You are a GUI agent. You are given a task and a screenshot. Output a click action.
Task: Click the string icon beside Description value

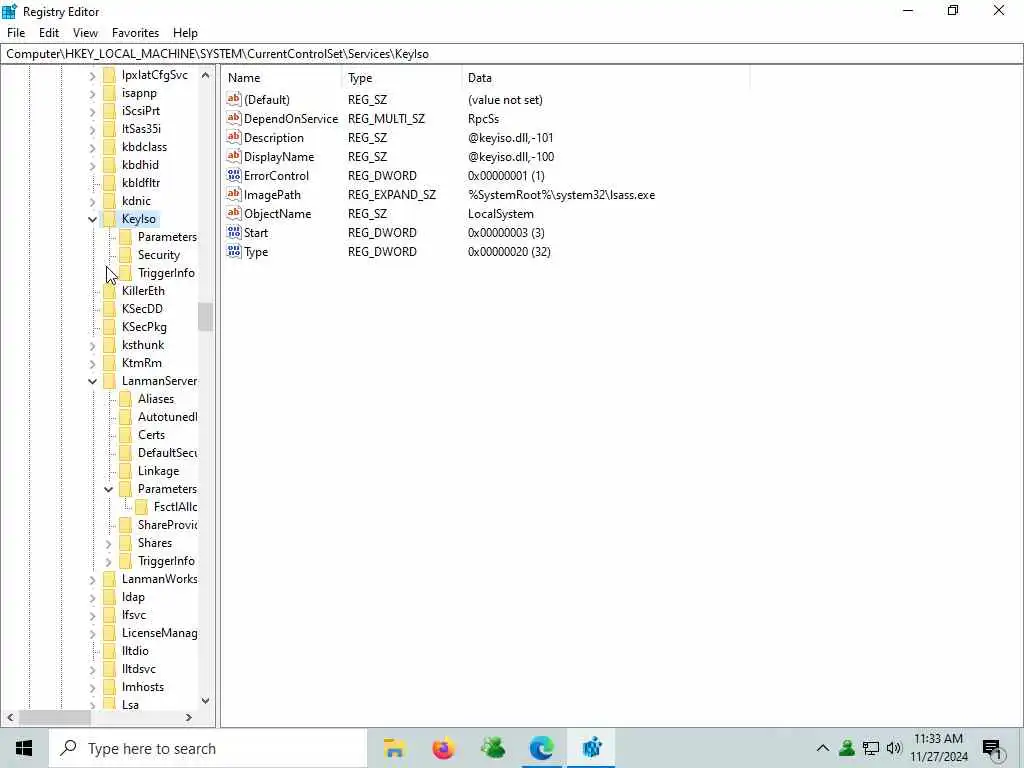[x=234, y=137]
